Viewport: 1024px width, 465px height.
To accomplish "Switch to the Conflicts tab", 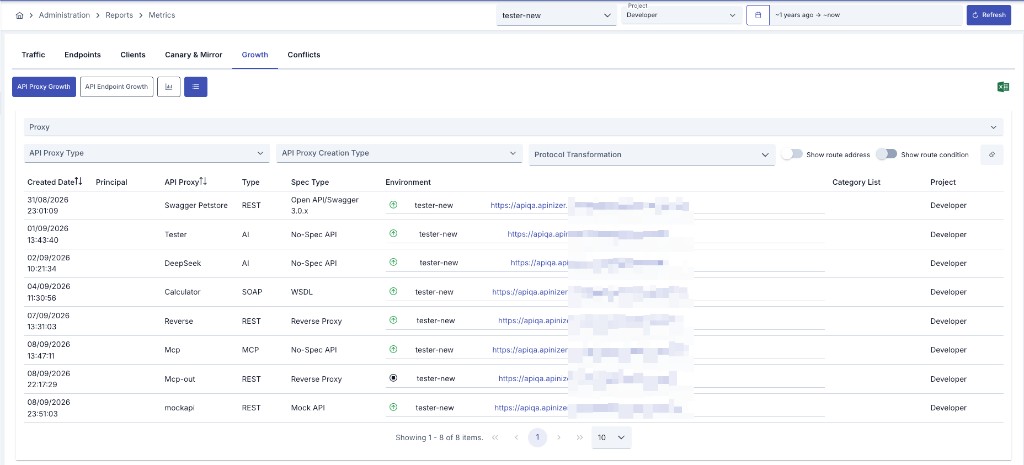I will (304, 55).
